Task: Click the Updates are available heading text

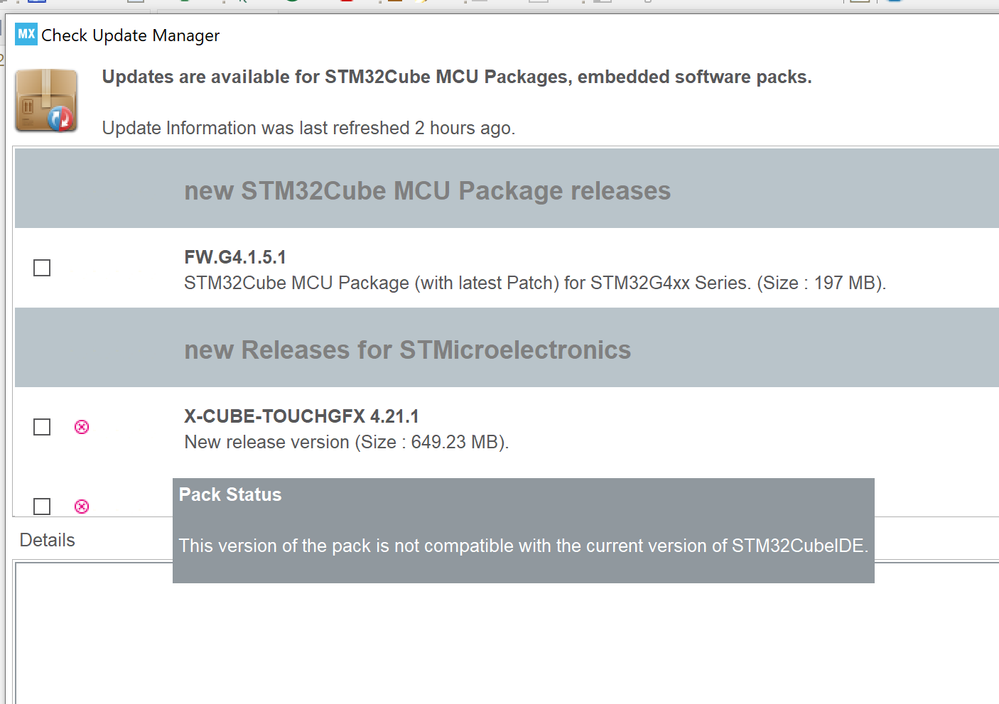Action: point(457,77)
